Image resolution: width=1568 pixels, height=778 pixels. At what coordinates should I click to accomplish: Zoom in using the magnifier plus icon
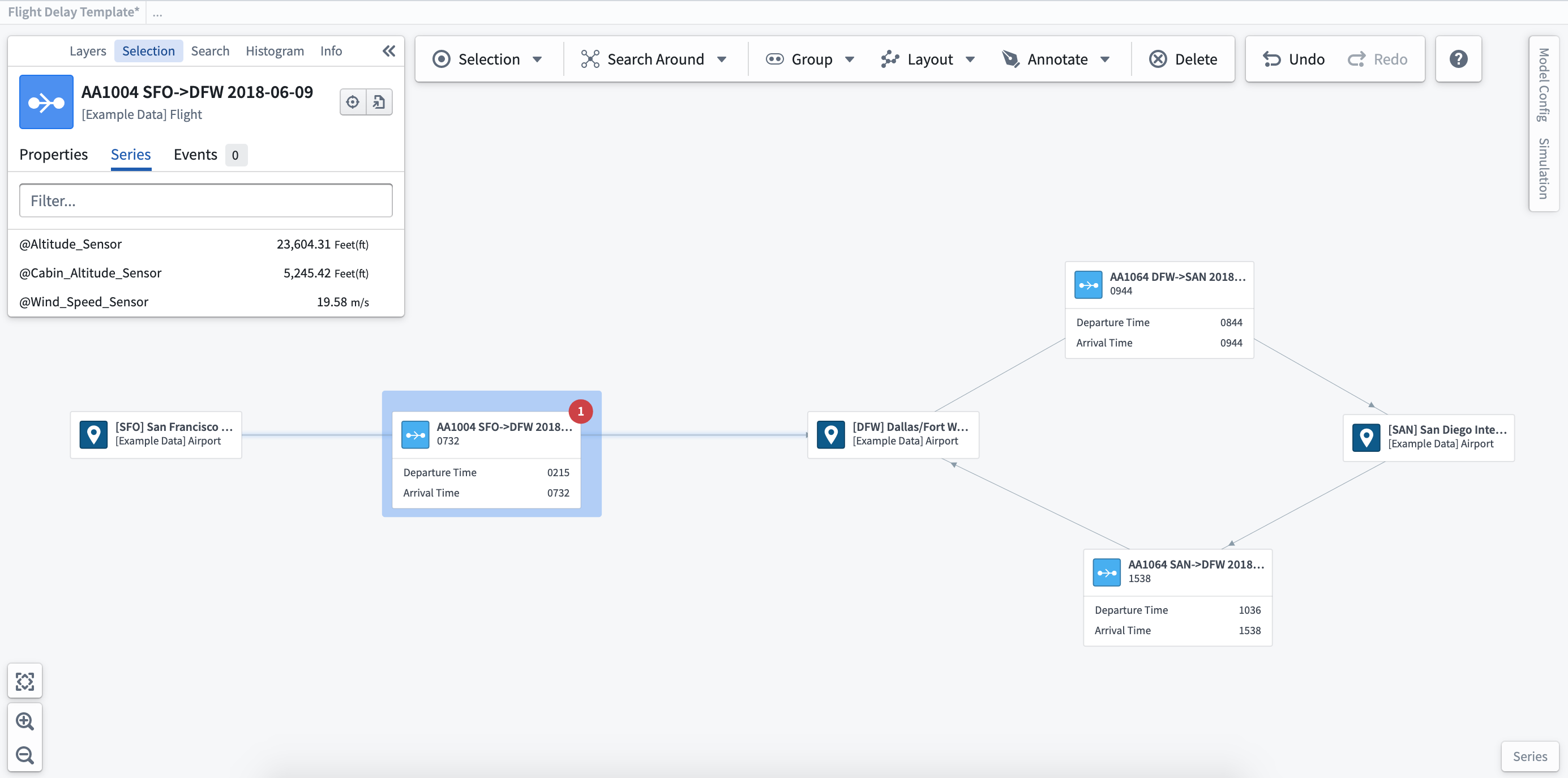[x=25, y=721]
